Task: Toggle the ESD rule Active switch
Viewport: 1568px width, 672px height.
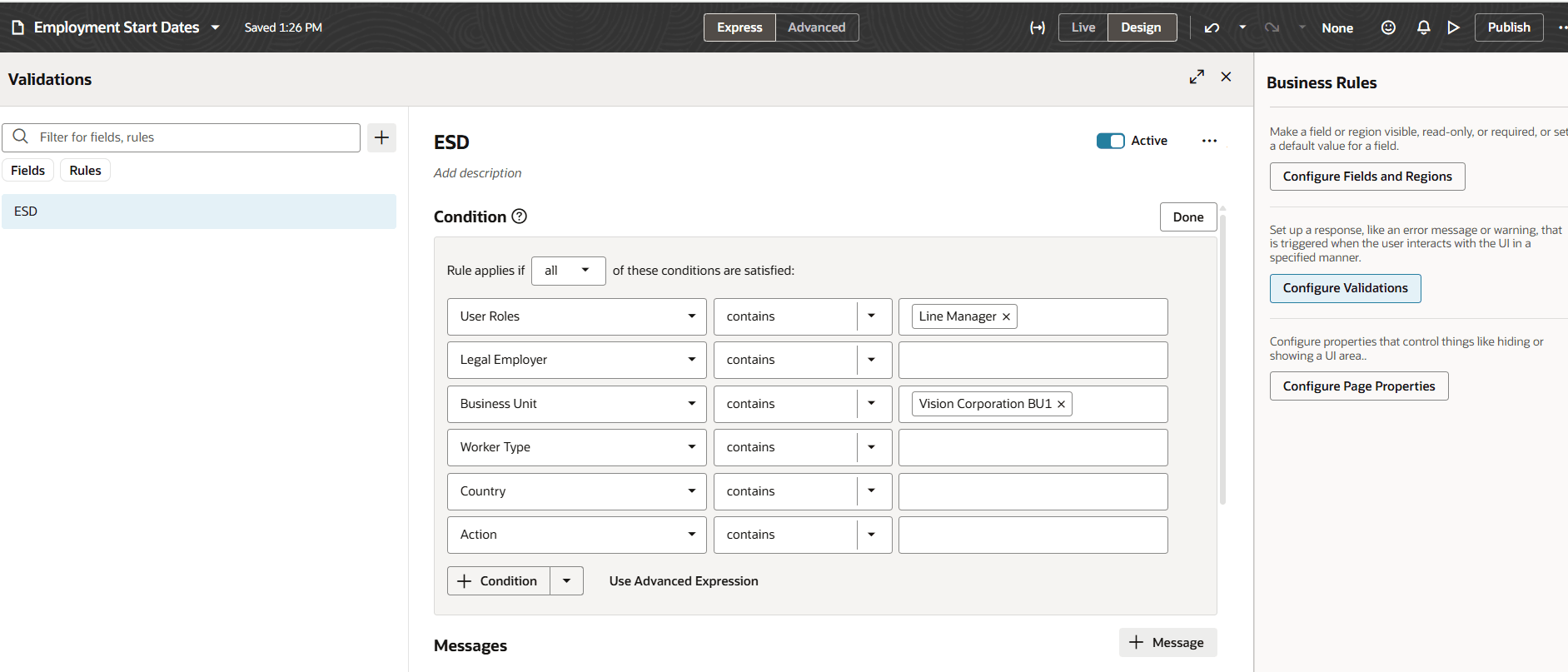Action: pos(1110,141)
